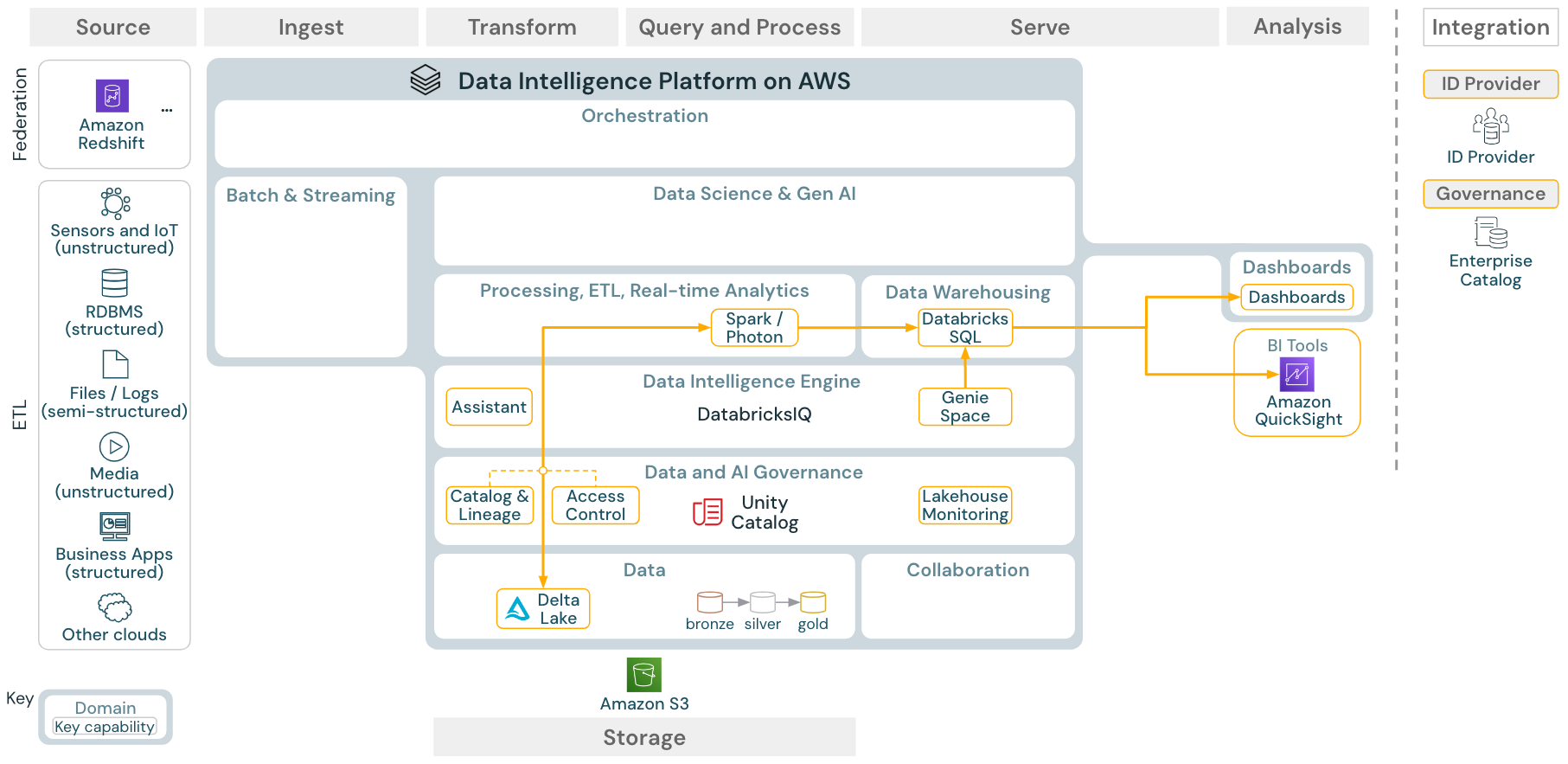Click the Files / Logs document icon

tap(115, 364)
